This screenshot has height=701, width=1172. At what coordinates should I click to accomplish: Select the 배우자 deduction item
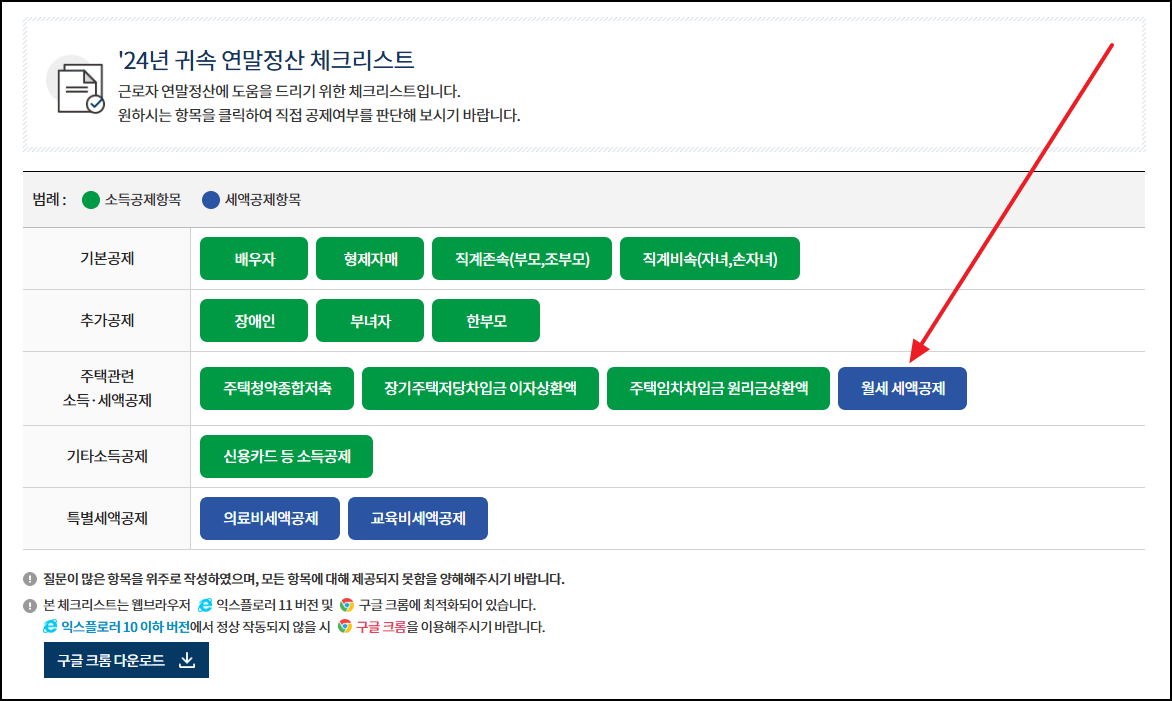(253, 258)
